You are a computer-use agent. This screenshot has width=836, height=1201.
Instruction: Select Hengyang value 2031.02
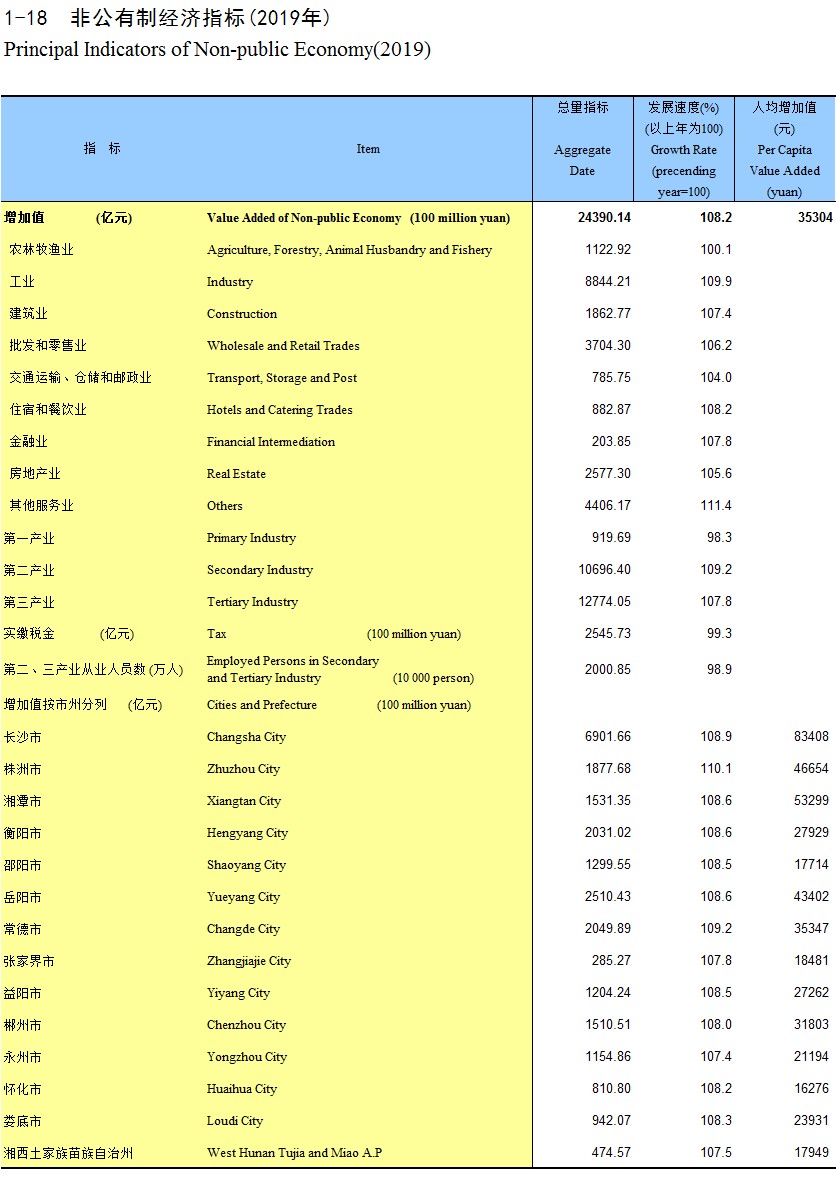608,833
